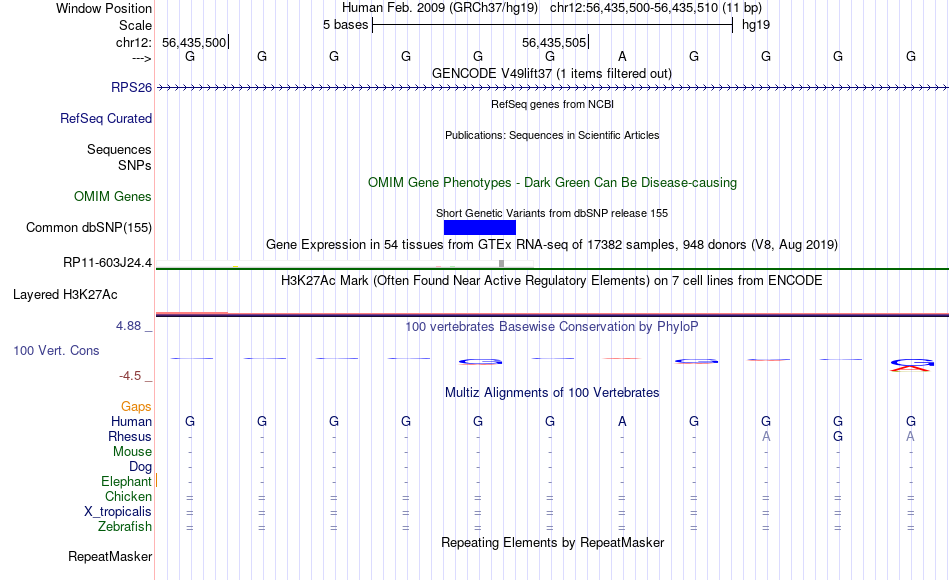Click the 56,435,500 position label

pyautogui.click(x=194, y=42)
